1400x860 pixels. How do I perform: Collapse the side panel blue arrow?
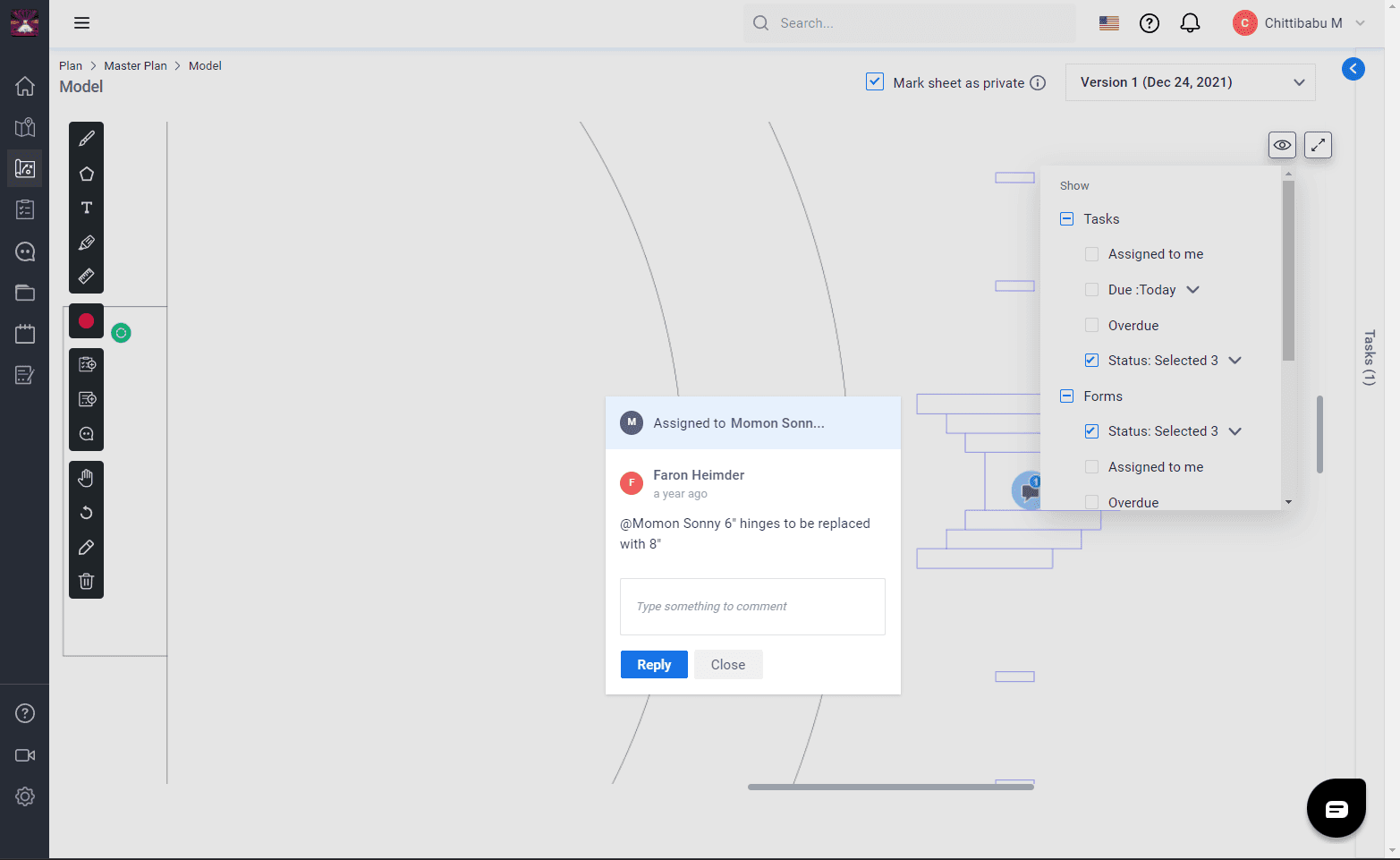click(1353, 69)
